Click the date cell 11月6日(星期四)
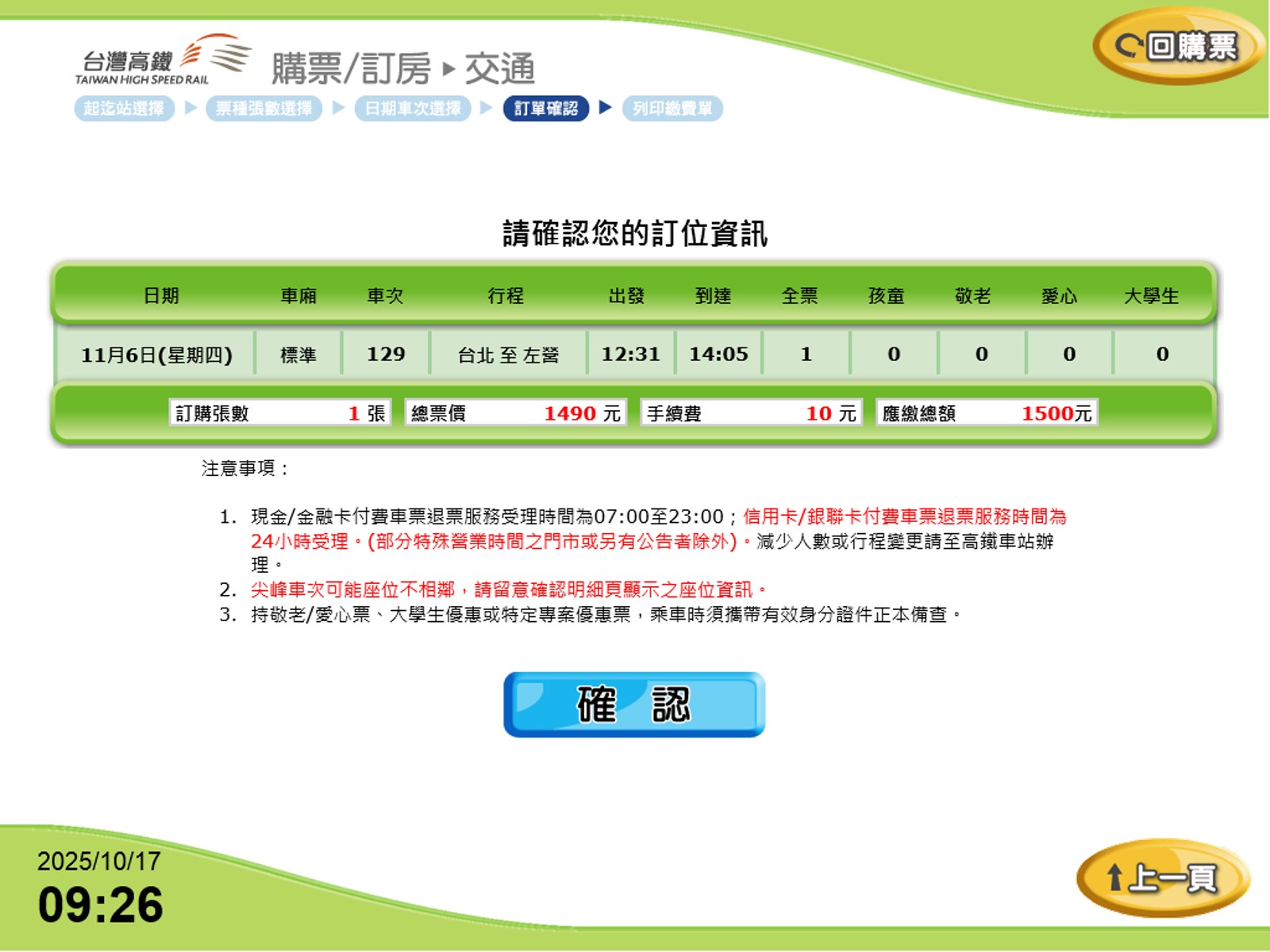 156,354
